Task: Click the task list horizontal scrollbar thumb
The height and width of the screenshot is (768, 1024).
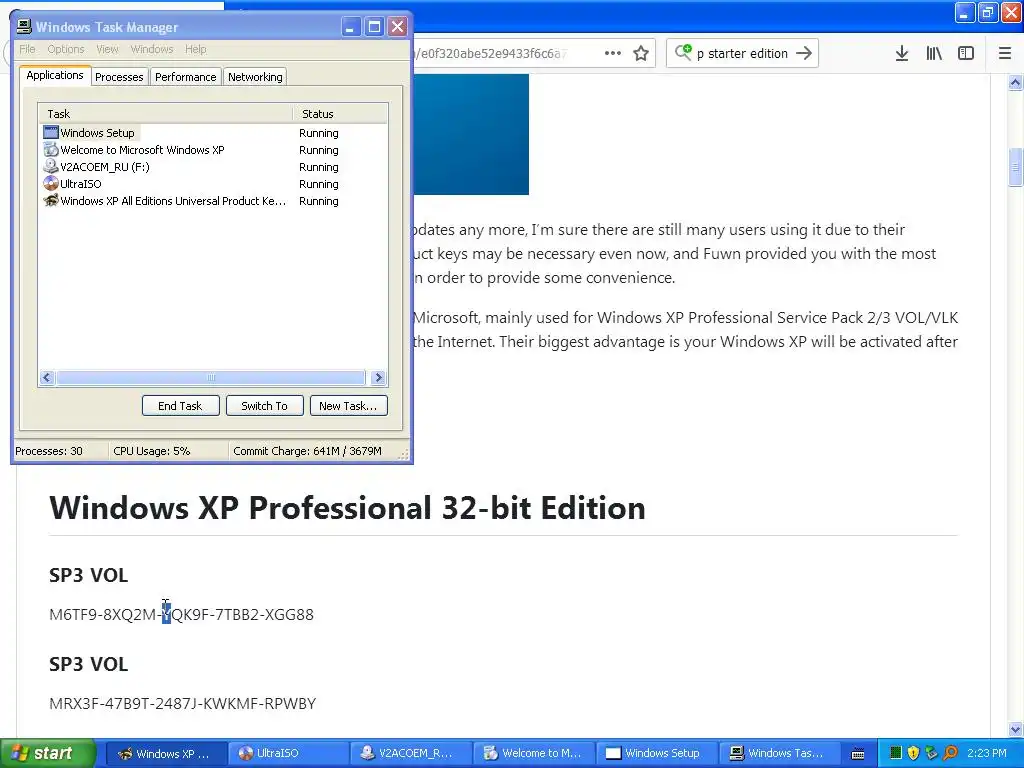Action: pos(210,377)
